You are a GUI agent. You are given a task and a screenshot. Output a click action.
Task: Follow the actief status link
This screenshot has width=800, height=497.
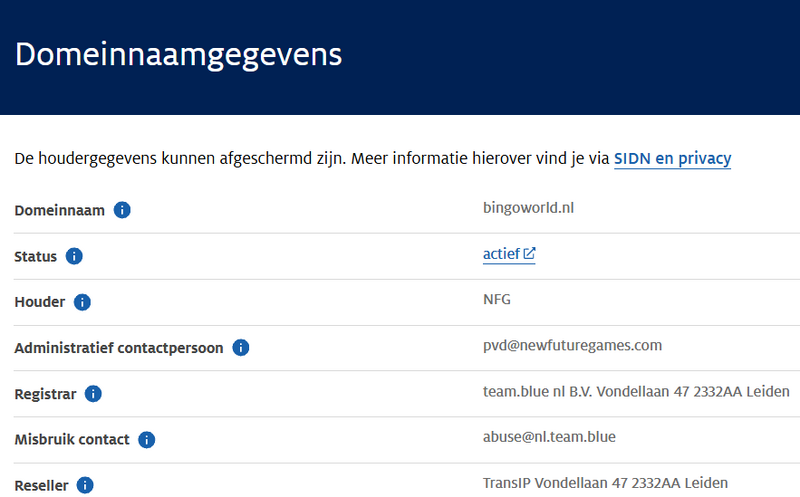509,254
